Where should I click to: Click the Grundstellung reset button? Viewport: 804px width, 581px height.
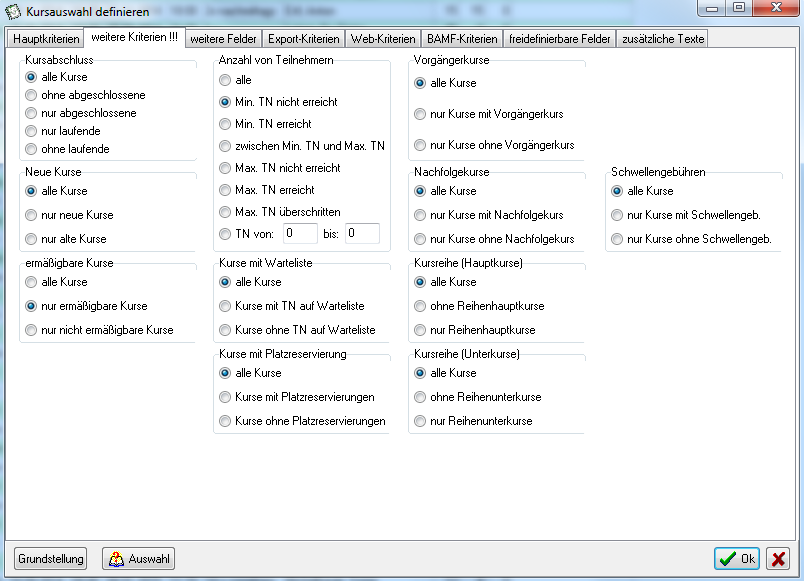(50, 558)
